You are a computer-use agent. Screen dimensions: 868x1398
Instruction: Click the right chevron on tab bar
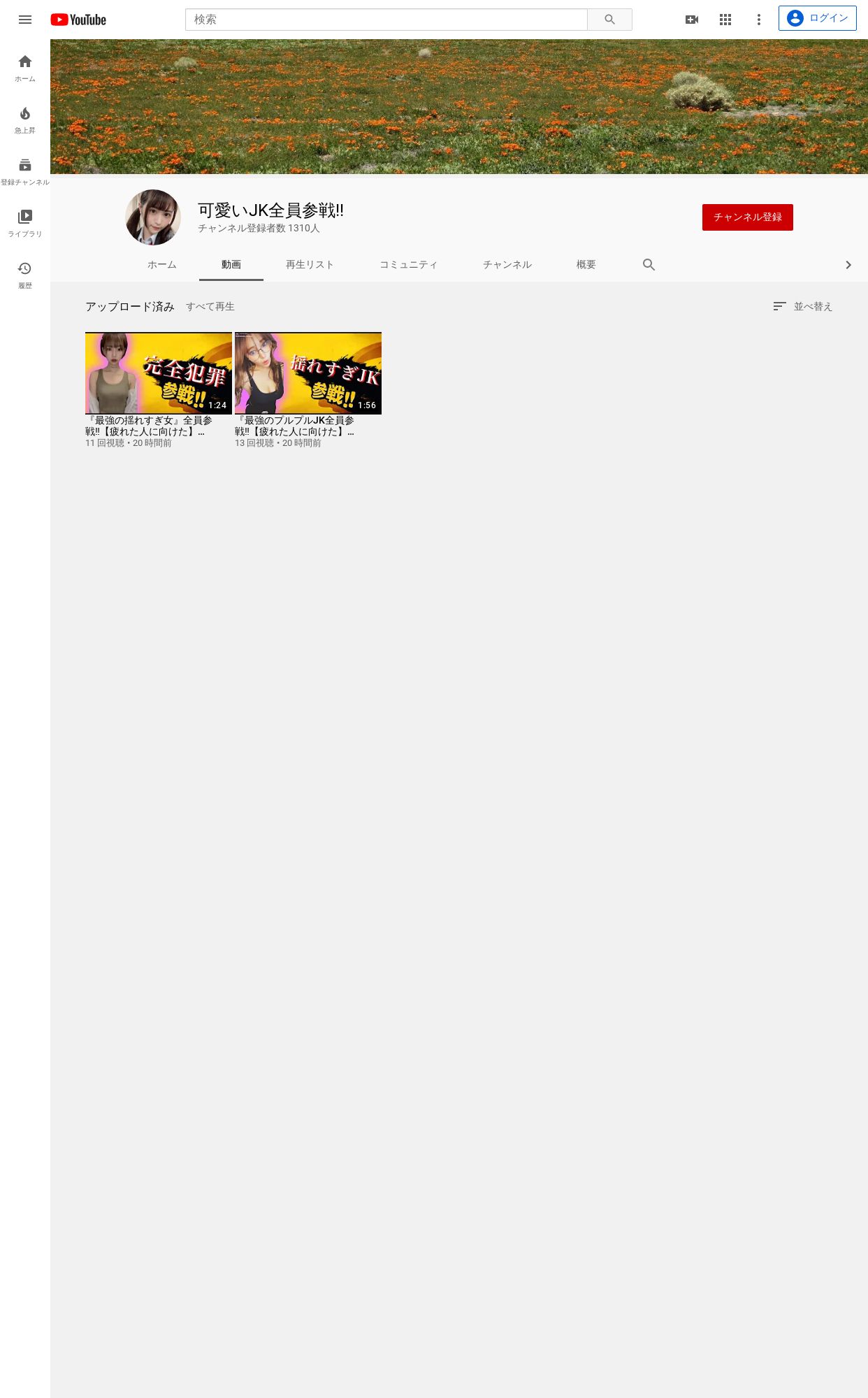(x=848, y=265)
